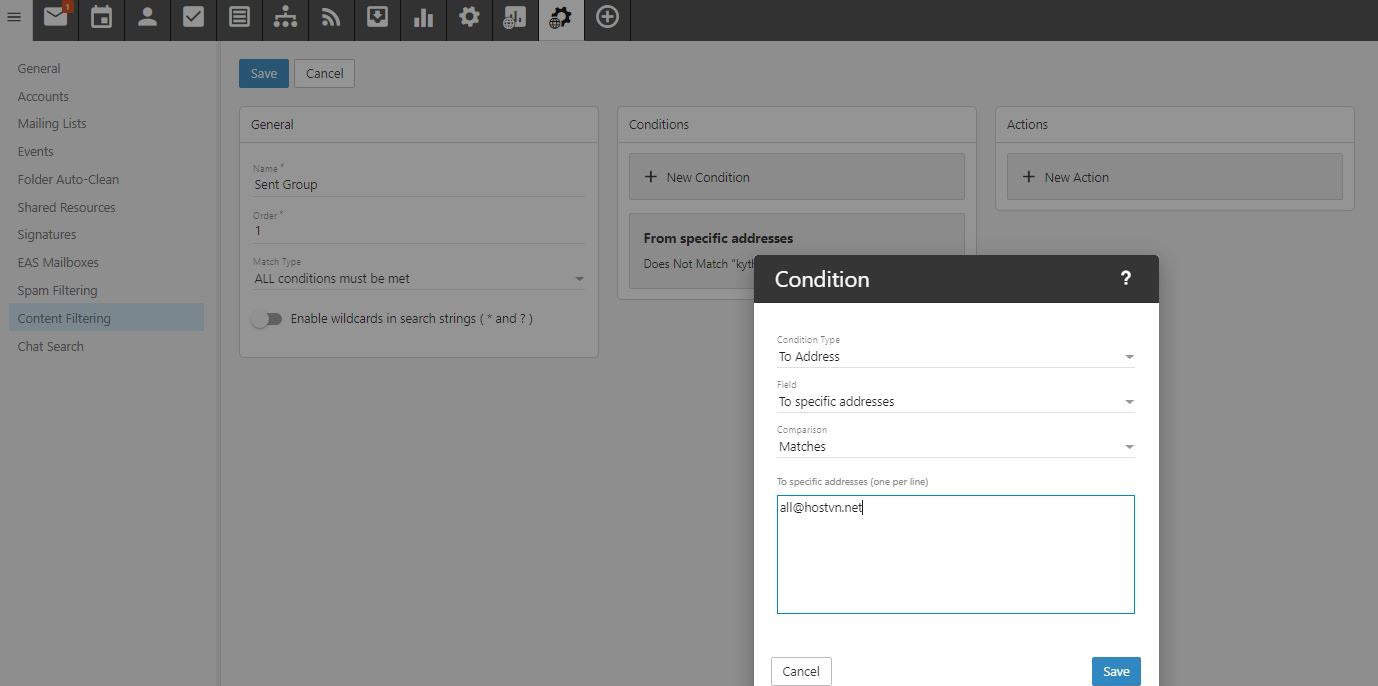Select Mailing Lists in the sidebar
The width and height of the screenshot is (1378, 686).
click(52, 124)
